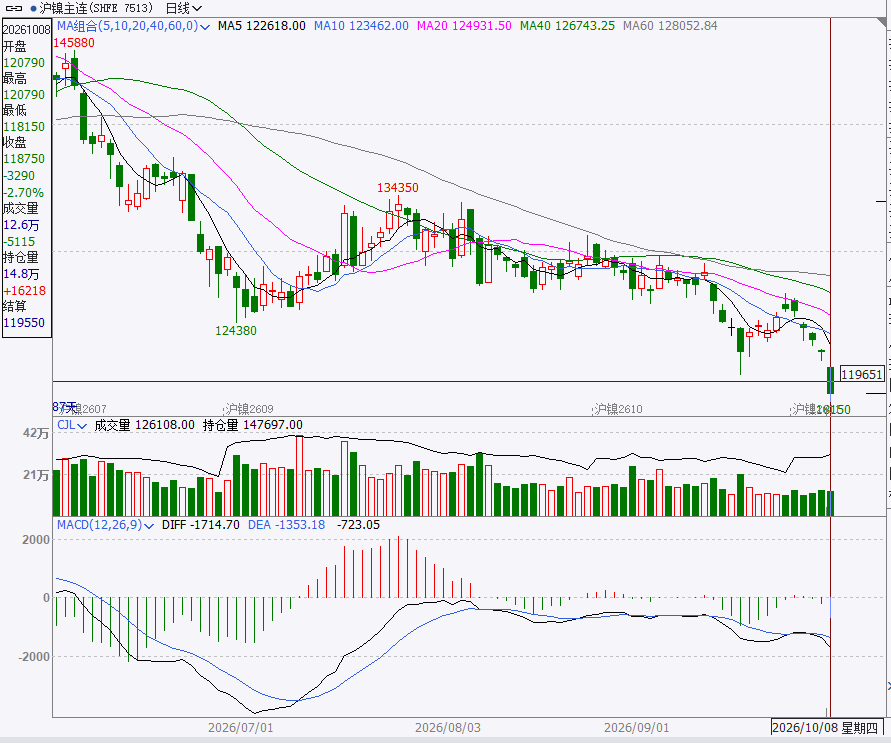Click the 145880 high price marker
The height and width of the screenshot is (743, 891).
pos(74,43)
